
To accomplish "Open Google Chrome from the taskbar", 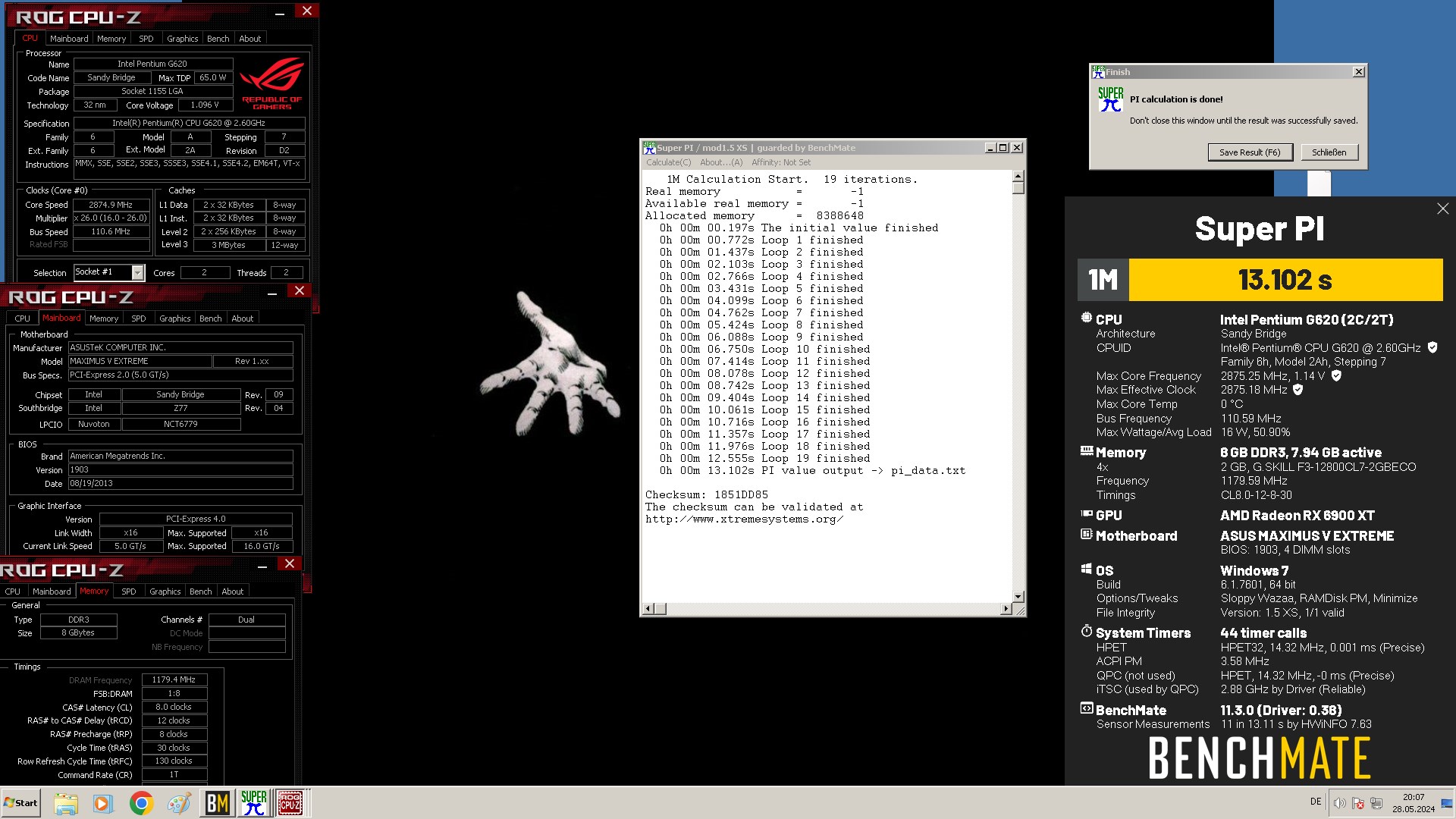I will click(141, 803).
